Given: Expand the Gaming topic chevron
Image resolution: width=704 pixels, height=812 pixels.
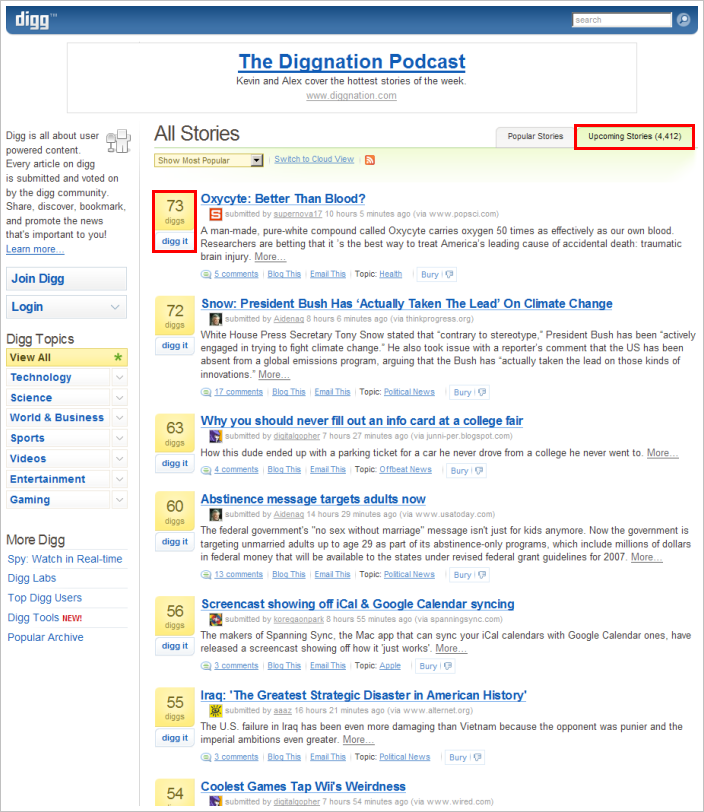Looking at the screenshot, I should click(x=120, y=500).
